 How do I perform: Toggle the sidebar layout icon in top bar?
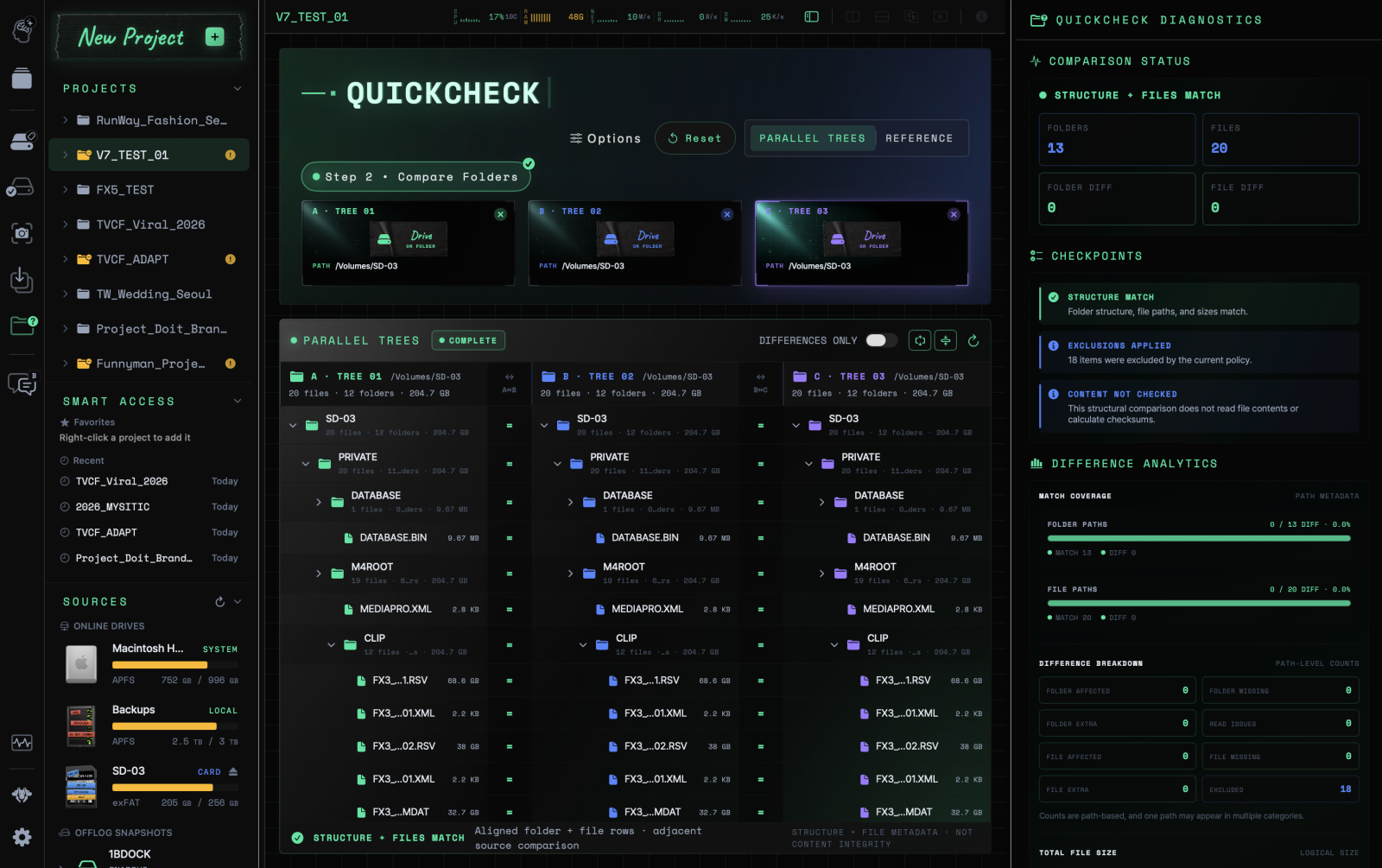pyautogui.click(x=811, y=16)
